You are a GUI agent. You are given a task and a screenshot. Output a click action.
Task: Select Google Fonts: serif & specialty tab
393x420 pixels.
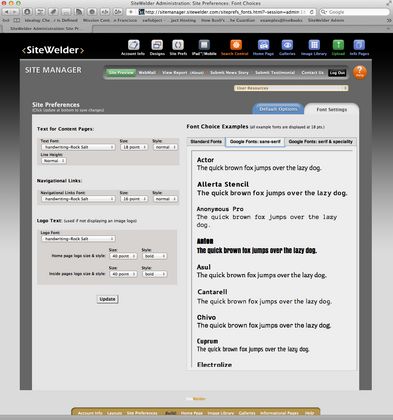pyautogui.click(x=320, y=142)
